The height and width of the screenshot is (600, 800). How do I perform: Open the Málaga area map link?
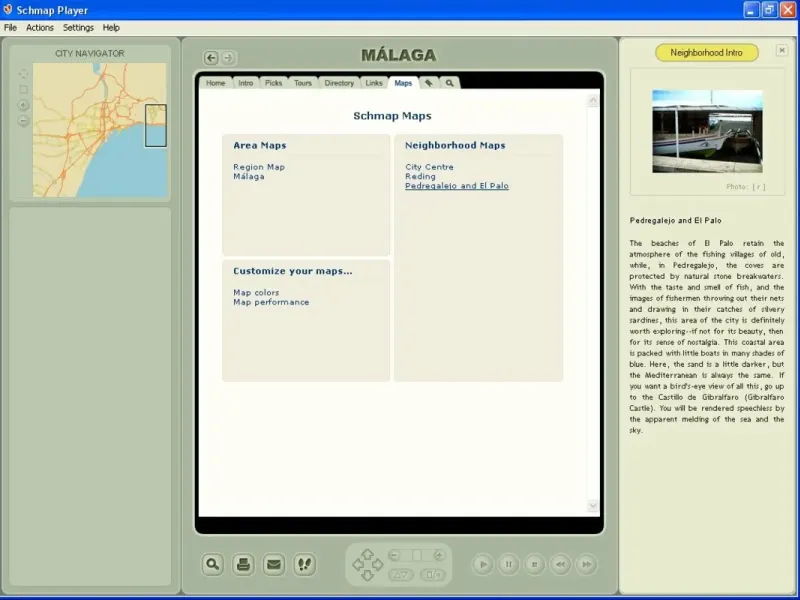(249, 177)
